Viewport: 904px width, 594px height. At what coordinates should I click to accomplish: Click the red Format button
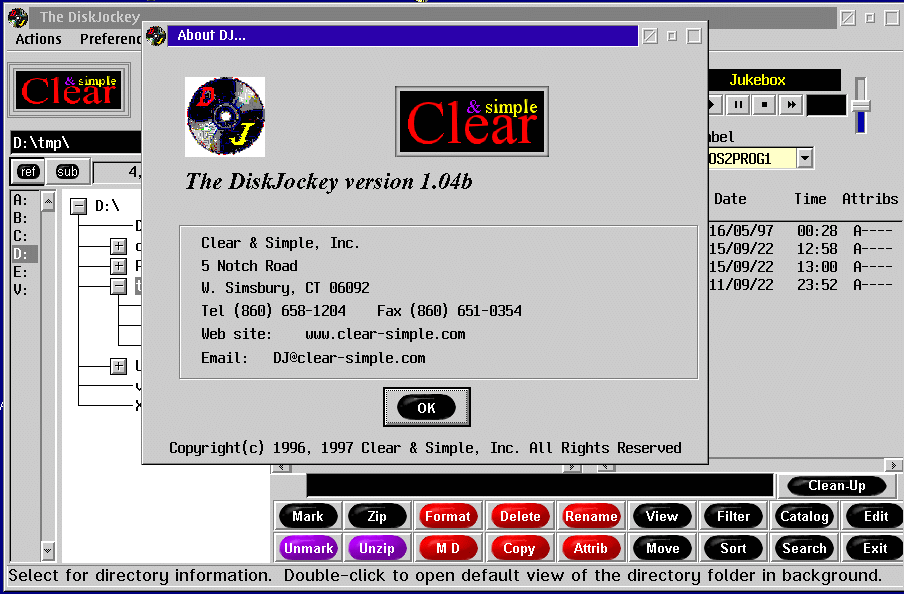(447, 516)
